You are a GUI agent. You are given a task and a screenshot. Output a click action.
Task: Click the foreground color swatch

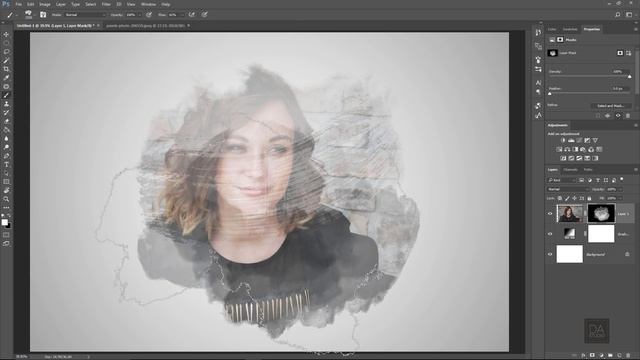click(x=4, y=222)
